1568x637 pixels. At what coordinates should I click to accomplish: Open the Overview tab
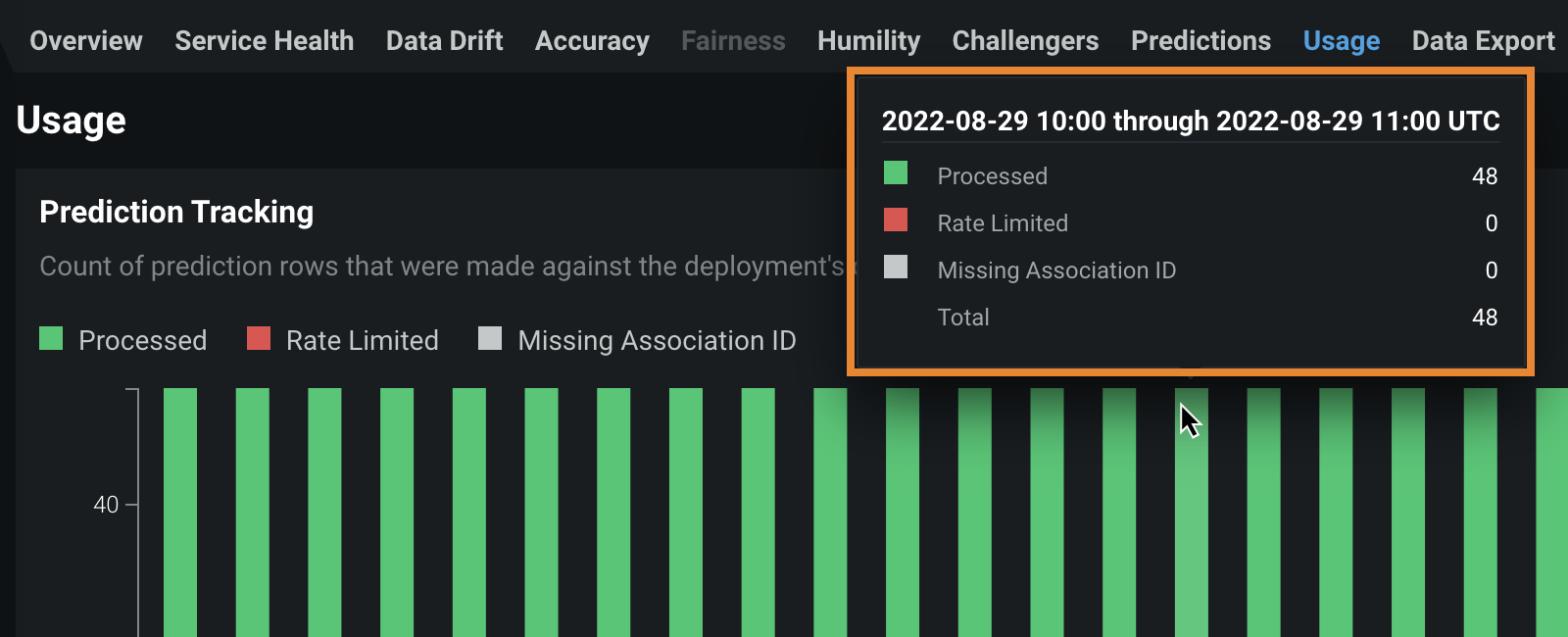pyautogui.click(x=86, y=41)
